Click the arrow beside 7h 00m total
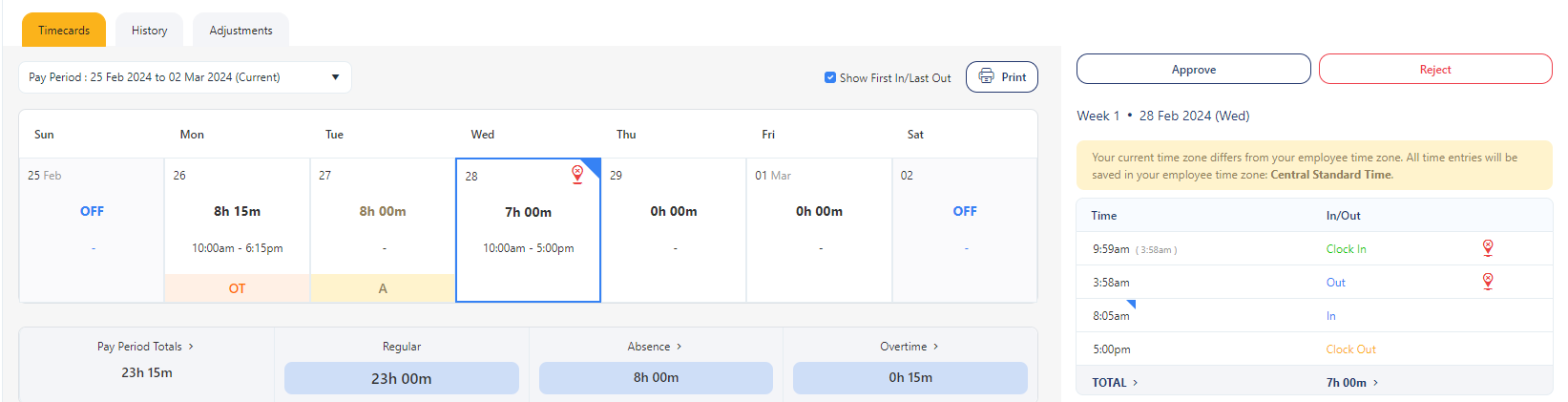 [1375, 383]
